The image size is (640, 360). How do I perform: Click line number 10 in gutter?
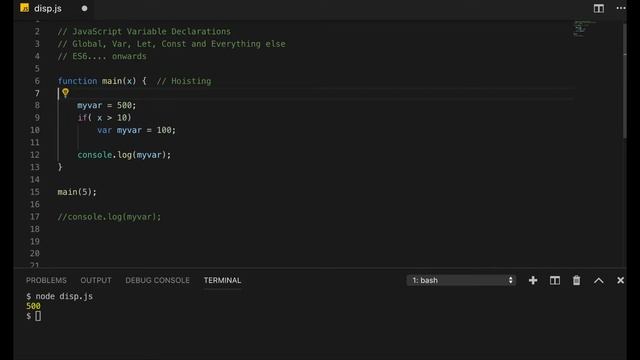coord(35,130)
